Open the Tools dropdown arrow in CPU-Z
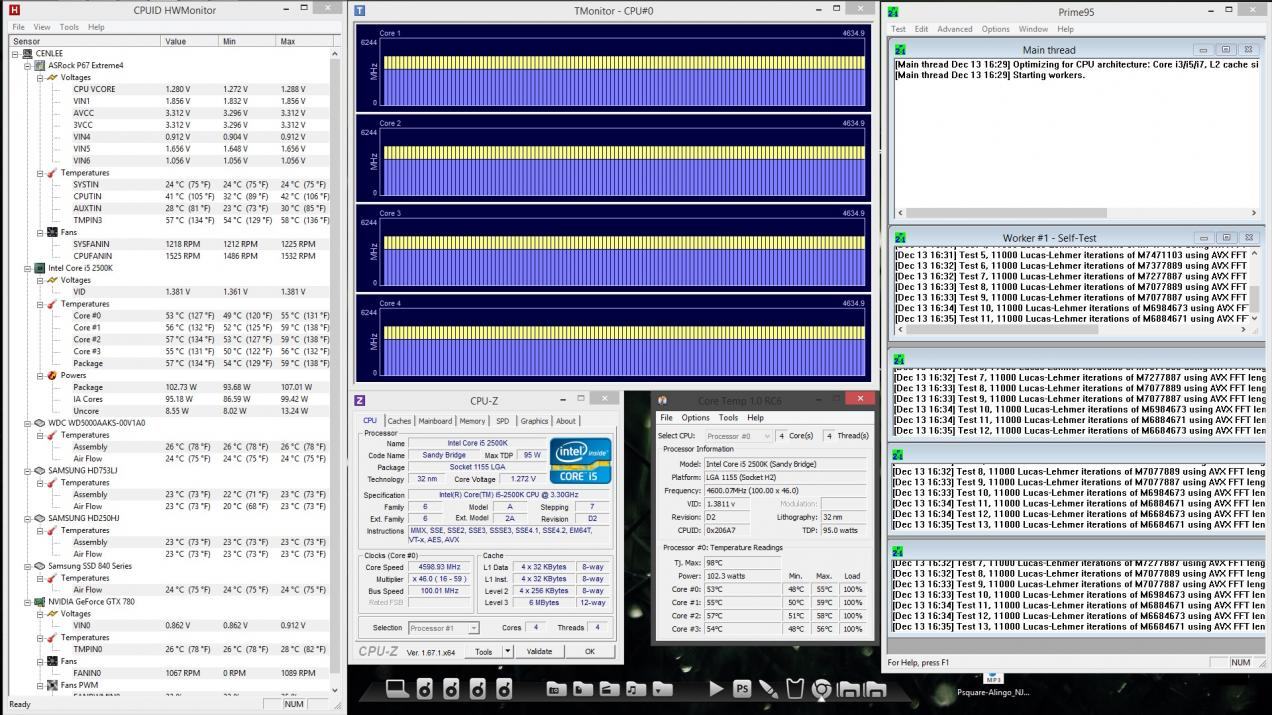Image resolution: width=1272 pixels, height=715 pixels. tap(507, 651)
